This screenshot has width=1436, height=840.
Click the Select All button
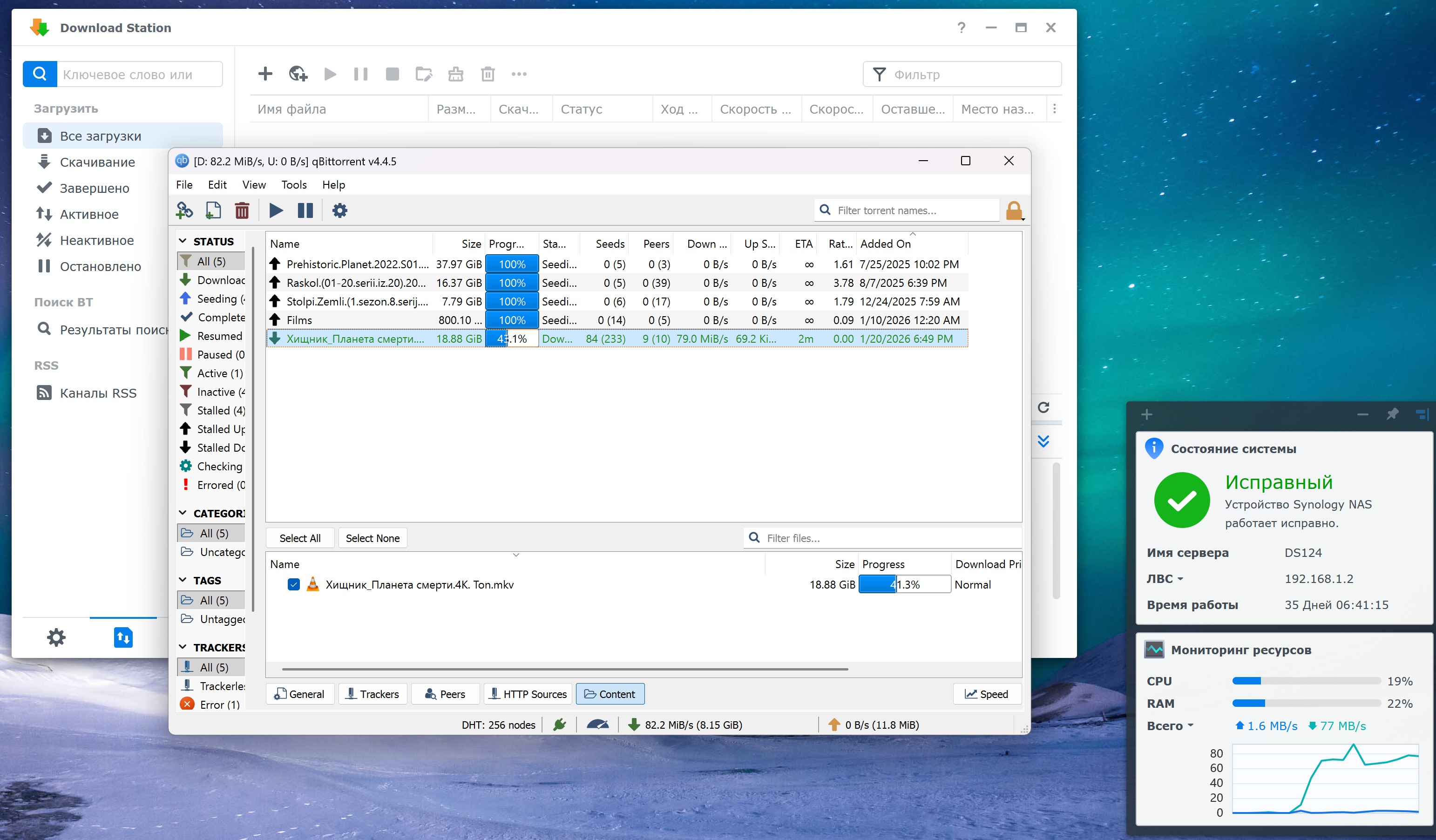click(x=300, y=538)
